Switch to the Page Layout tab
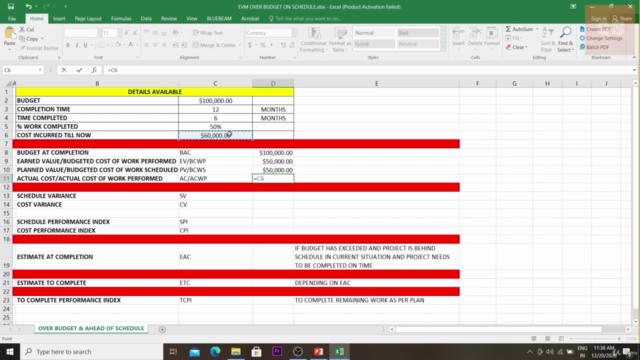 pyautogui.click(x=88, y=19)
